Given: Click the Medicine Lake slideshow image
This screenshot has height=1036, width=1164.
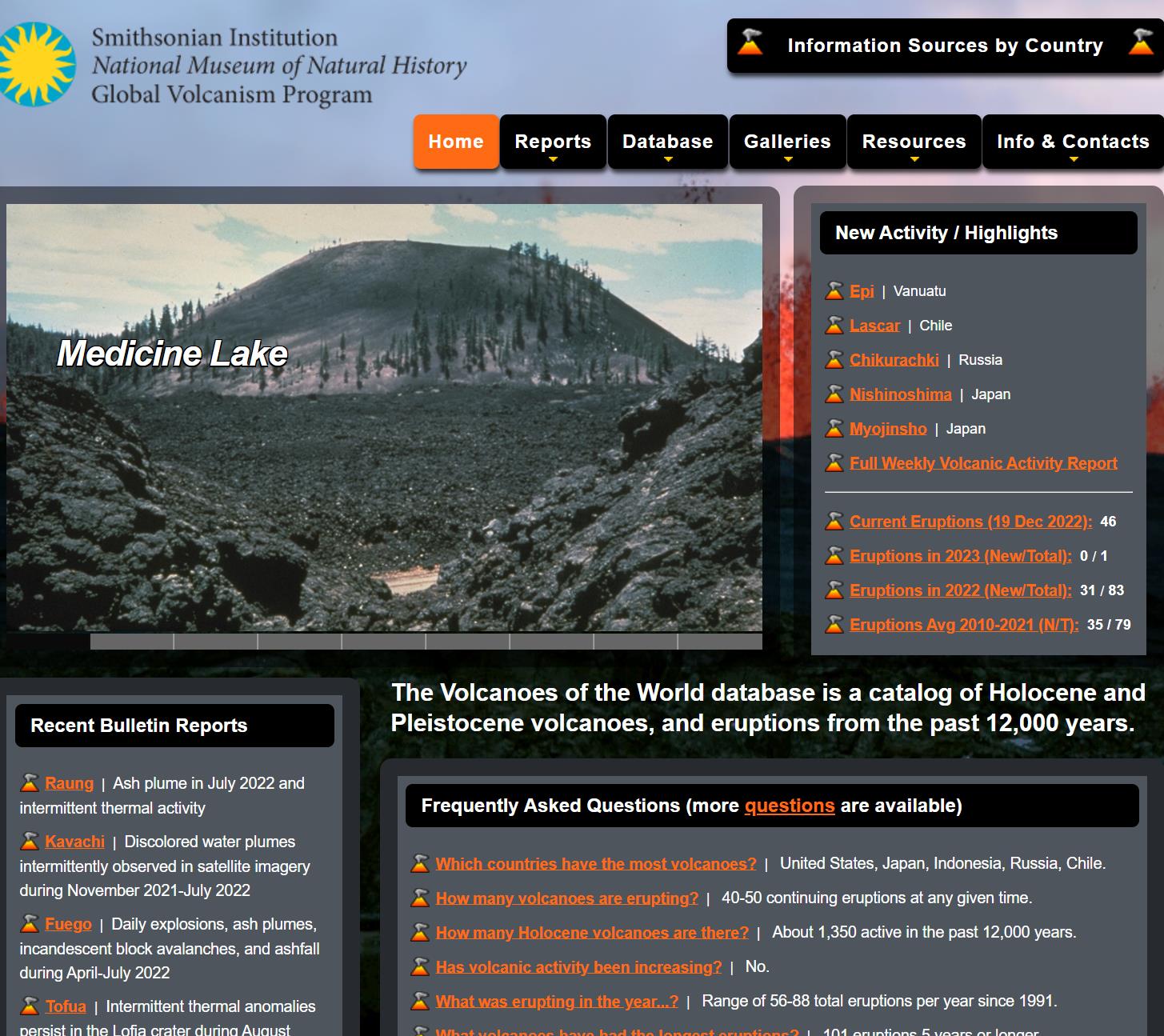Looking at the screenshot, I should tap(384, 418).
